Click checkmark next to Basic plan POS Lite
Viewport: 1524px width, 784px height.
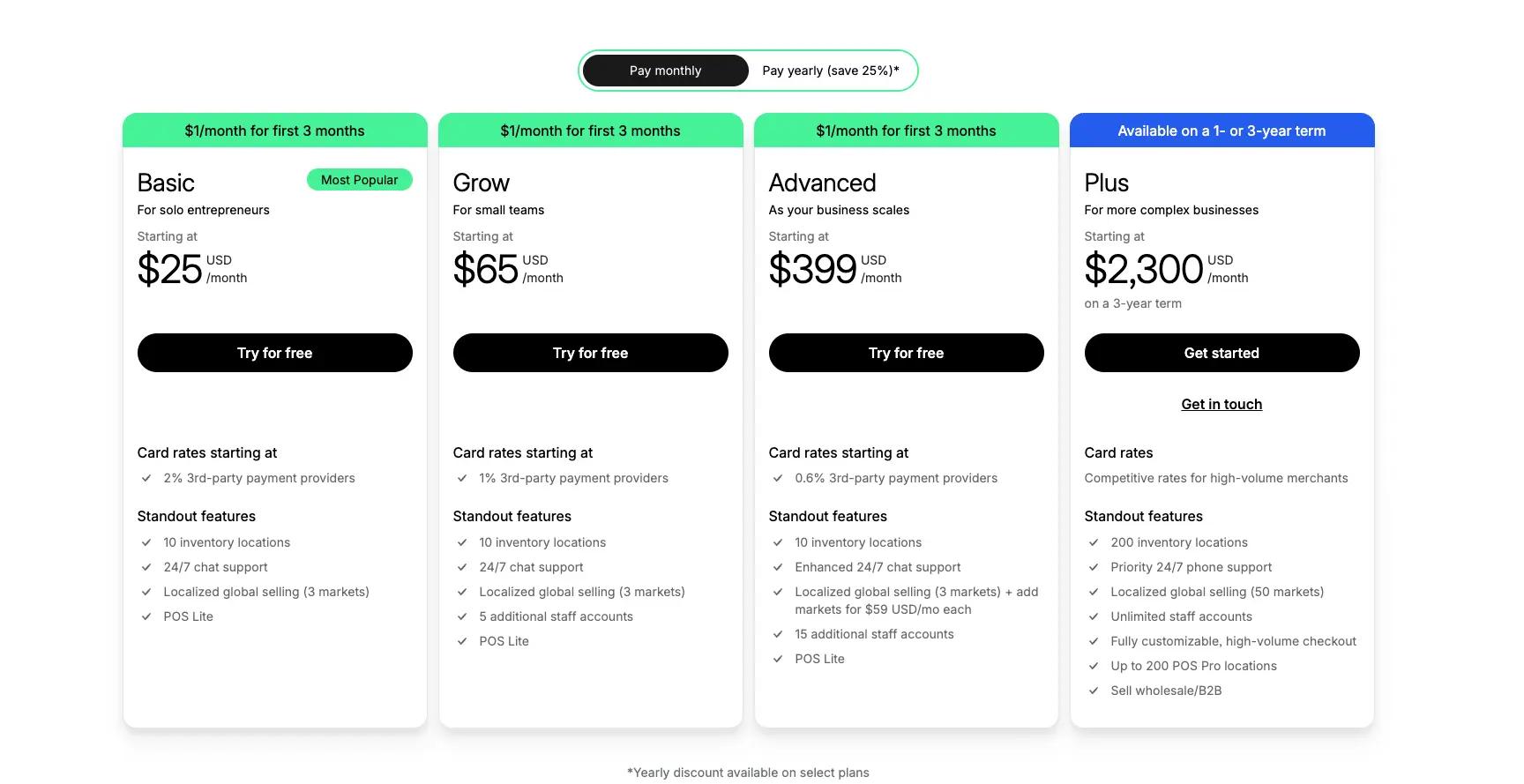[146, 616]
